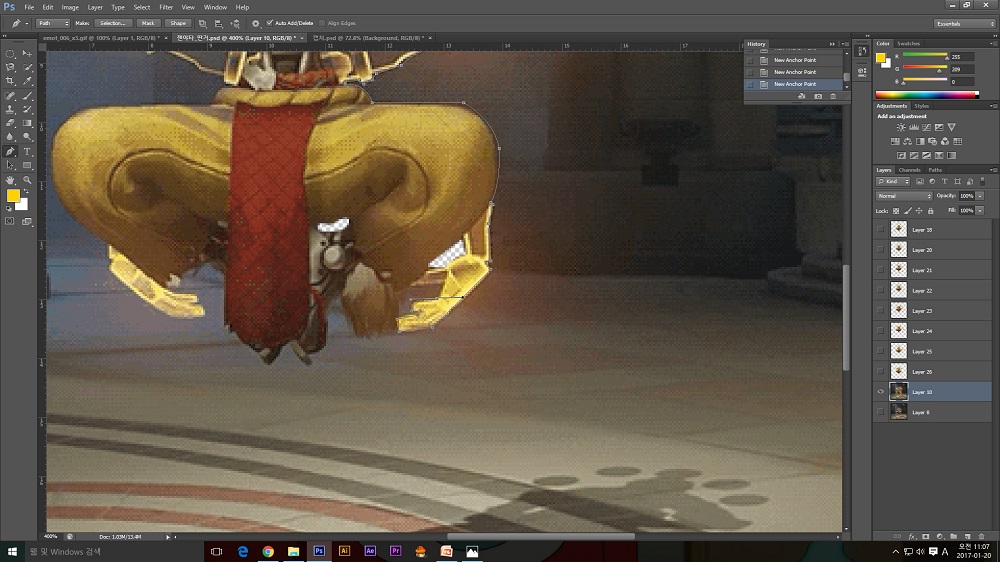The width and height of the screenshot is (1000, 562).
Task: Open path operations in options bar
Action: tap(203, 24)
